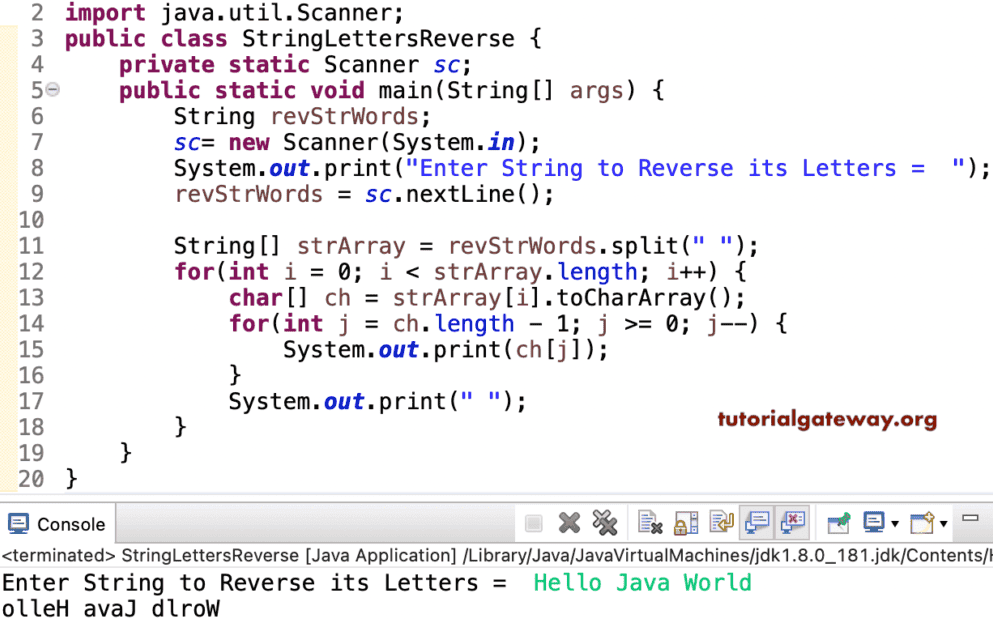Click line number 12 in the editor gutter
This screenshot has width=993, height=623.
31,271
